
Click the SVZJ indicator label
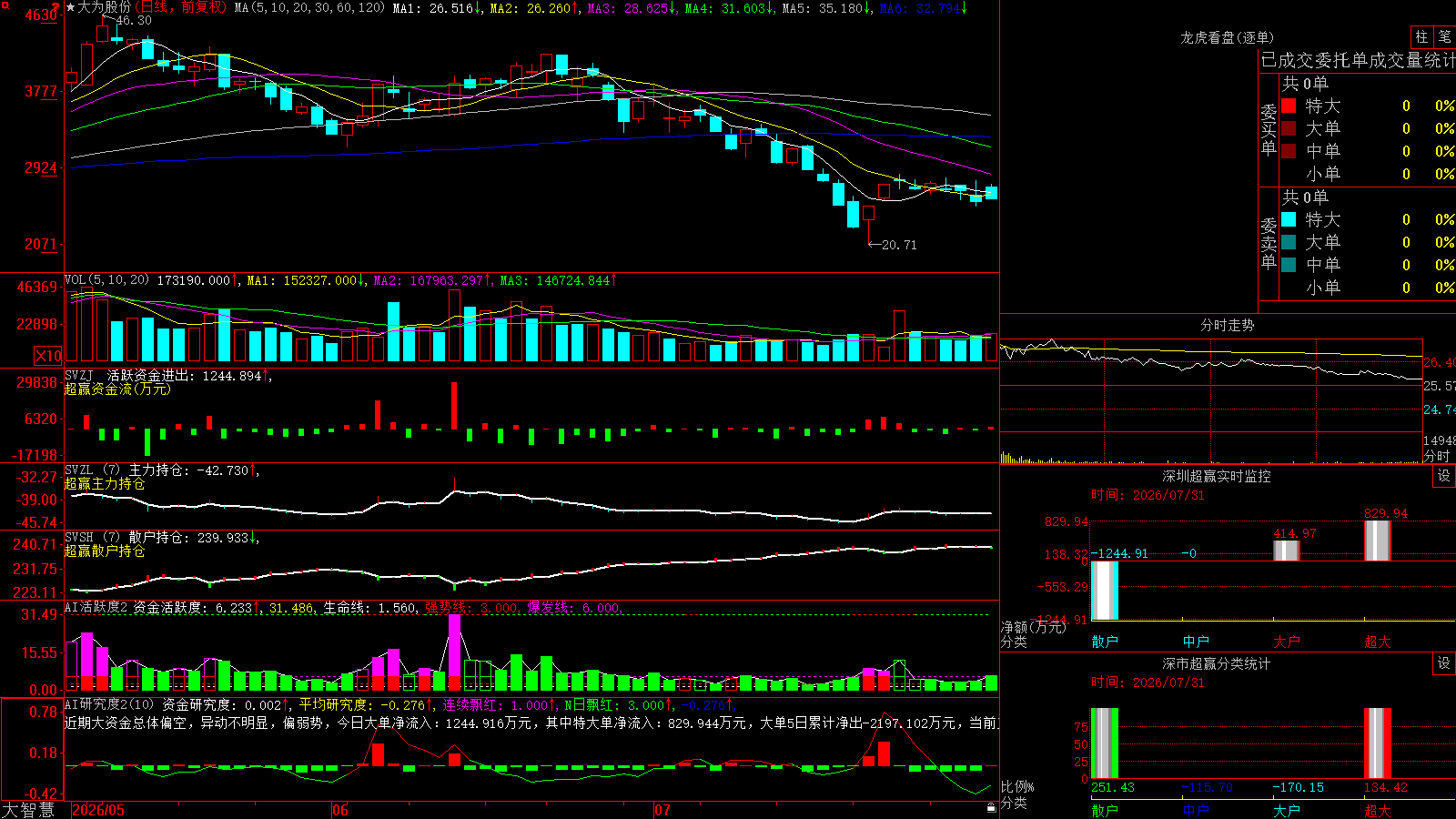pyautogui.click(x=79, y=375)
